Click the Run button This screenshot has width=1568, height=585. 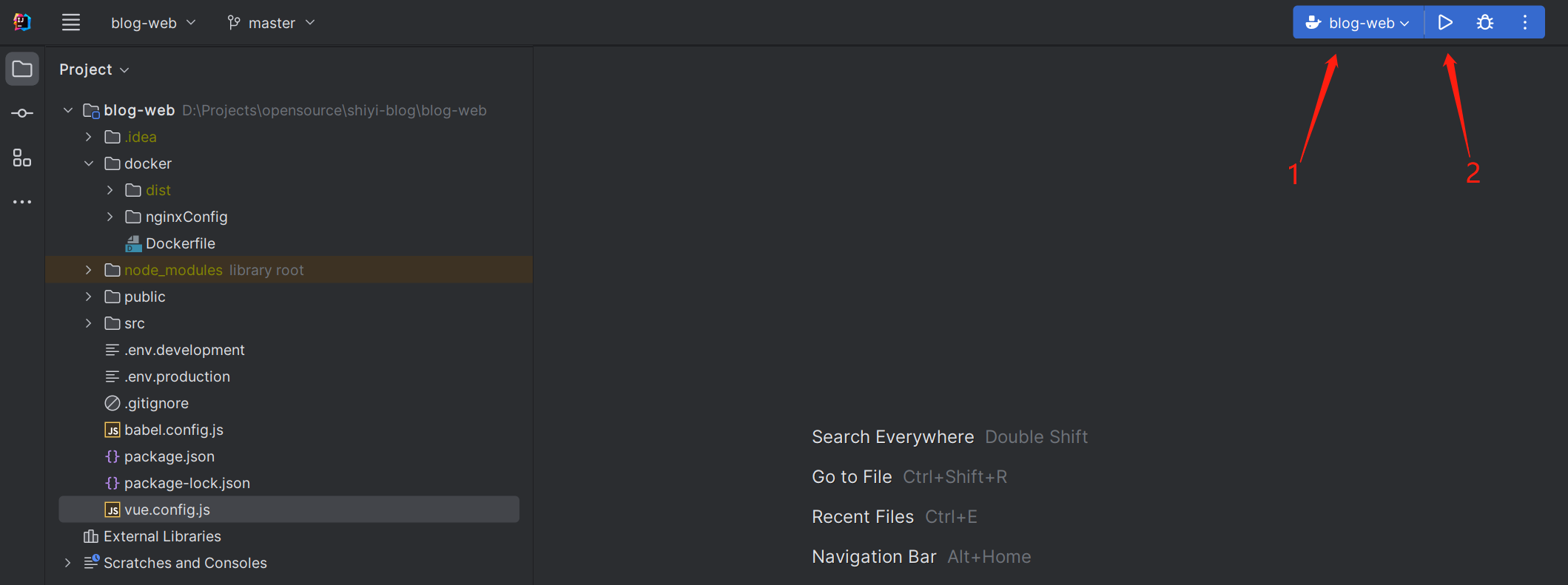1444,23
